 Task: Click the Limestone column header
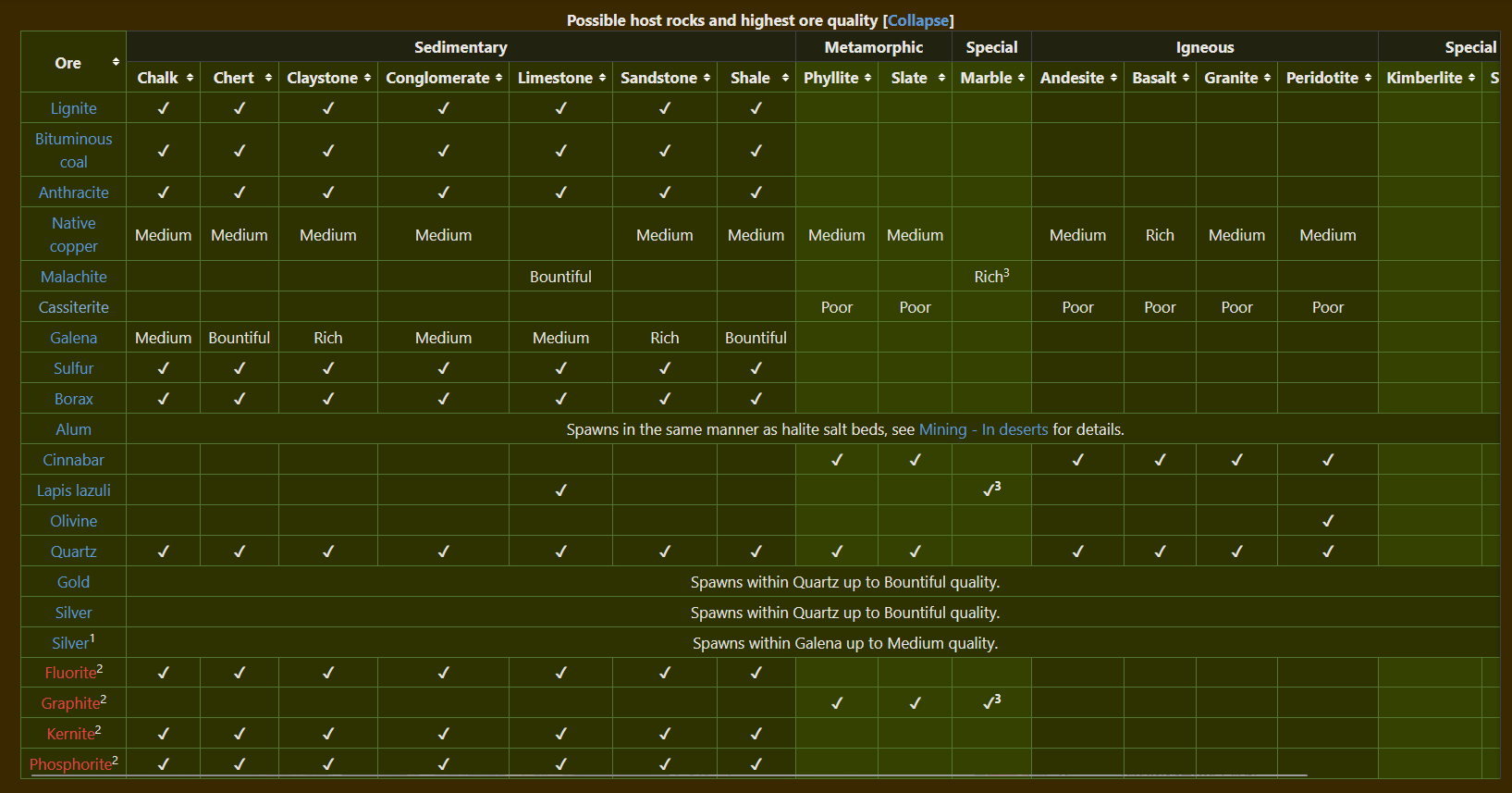coord(560,78)
